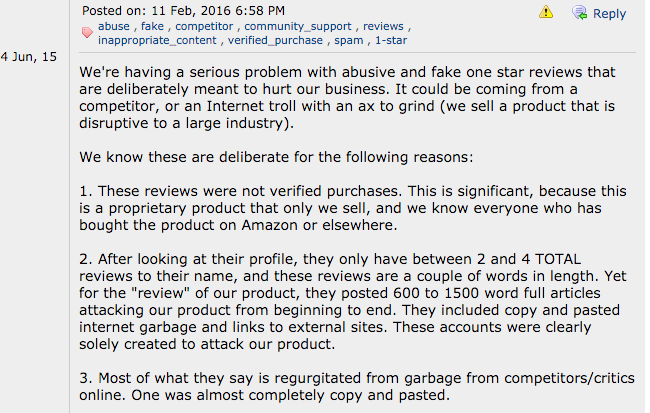This screenshot has height=413, width=650.
Task: Click point 2 about reviewer profiles
Action: (353, 301)
